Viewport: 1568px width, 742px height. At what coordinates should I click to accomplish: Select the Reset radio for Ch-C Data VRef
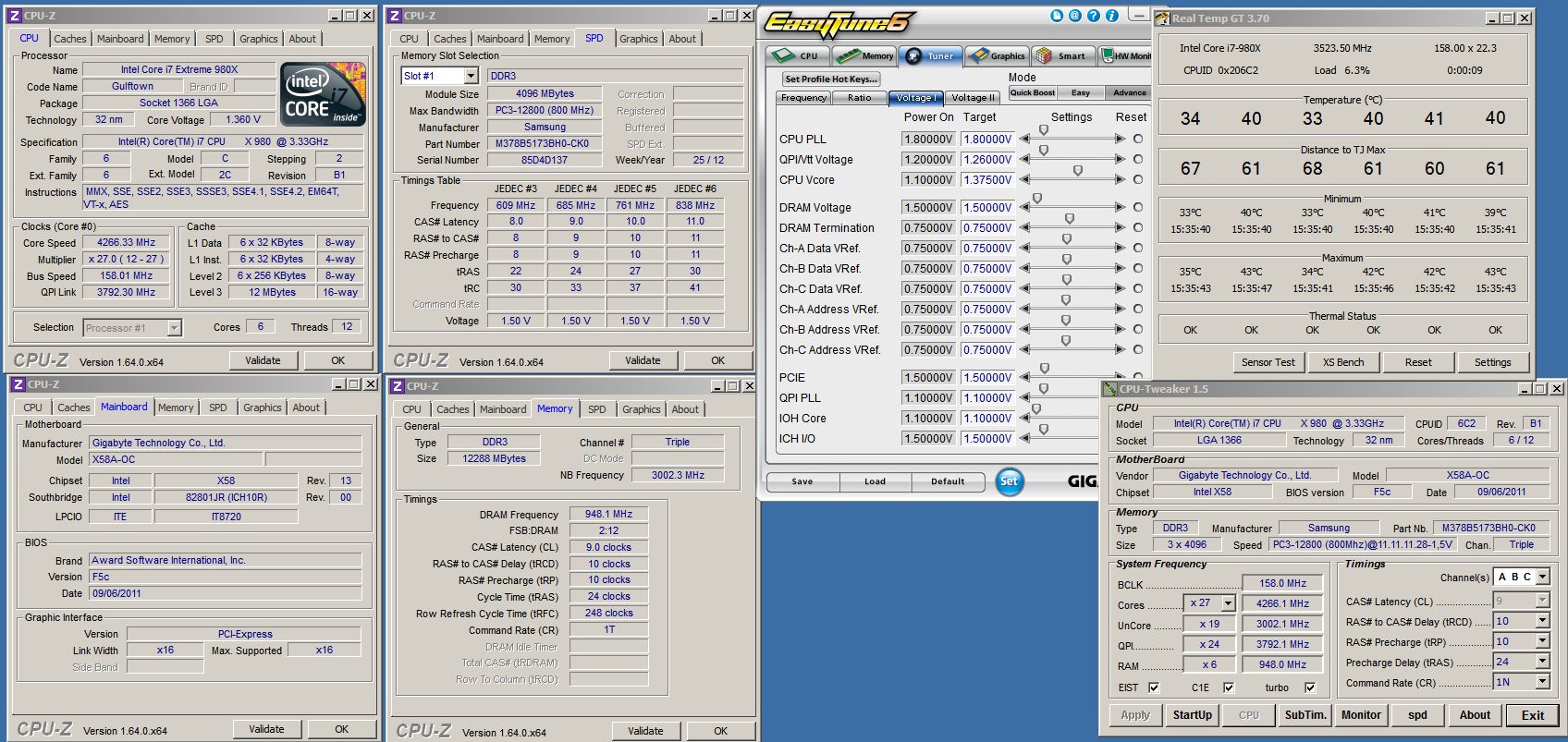1138,288
